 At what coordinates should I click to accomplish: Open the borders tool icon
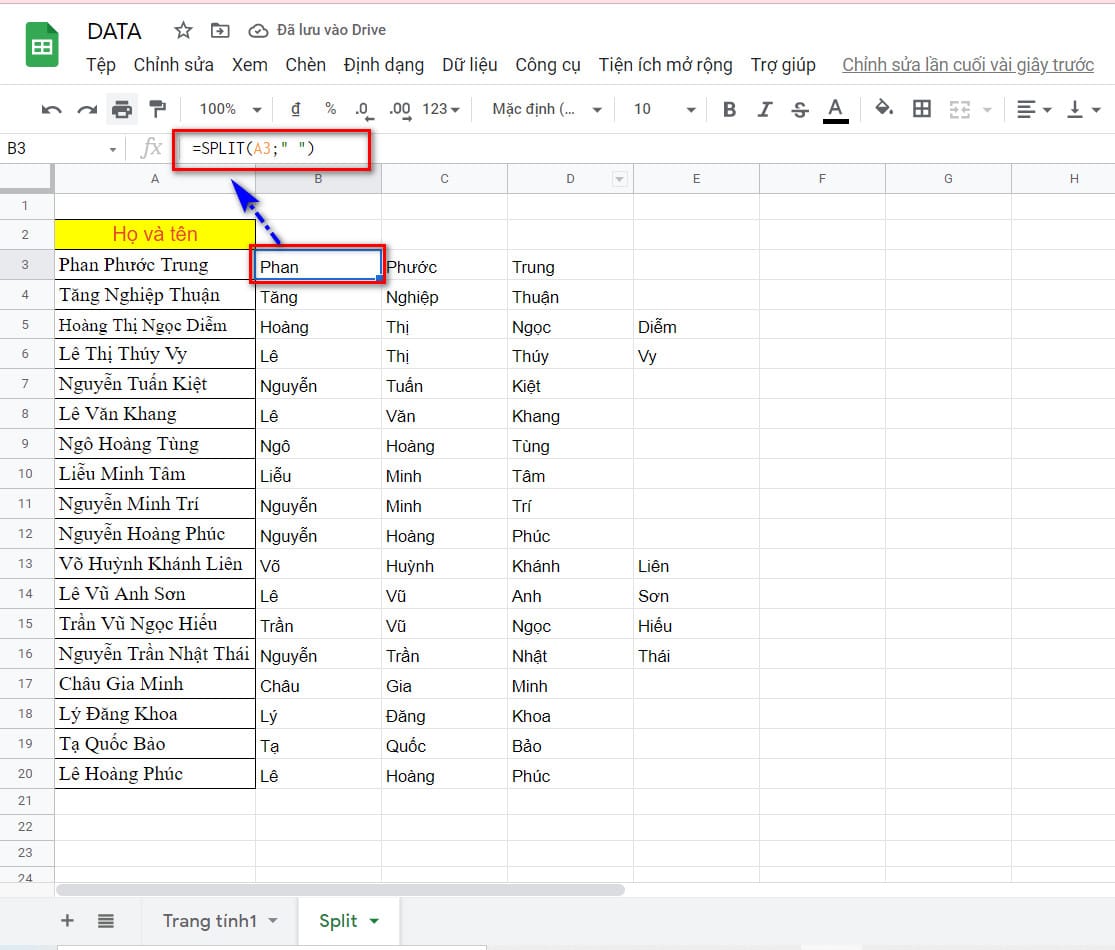point(922,109)
